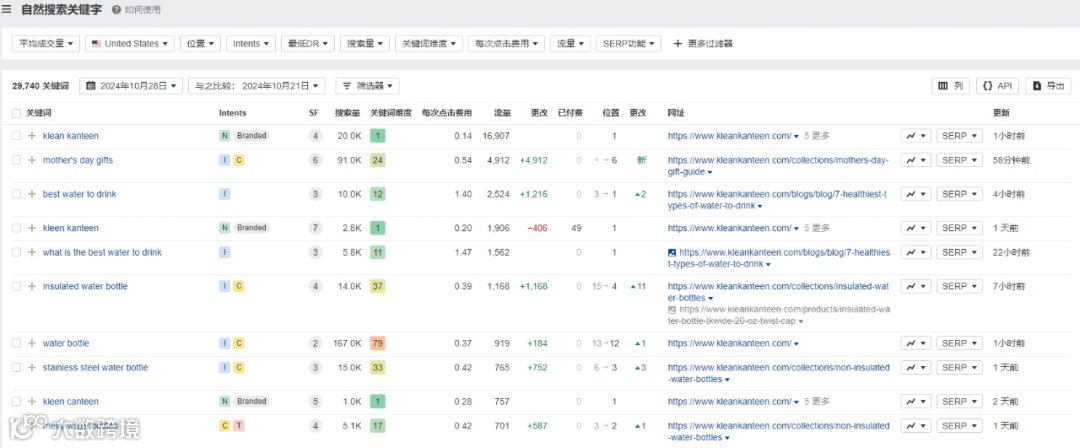Click the plus icon for insulated water bottle row
This screenshot has height=448, width=1080.
coord(32,286)
